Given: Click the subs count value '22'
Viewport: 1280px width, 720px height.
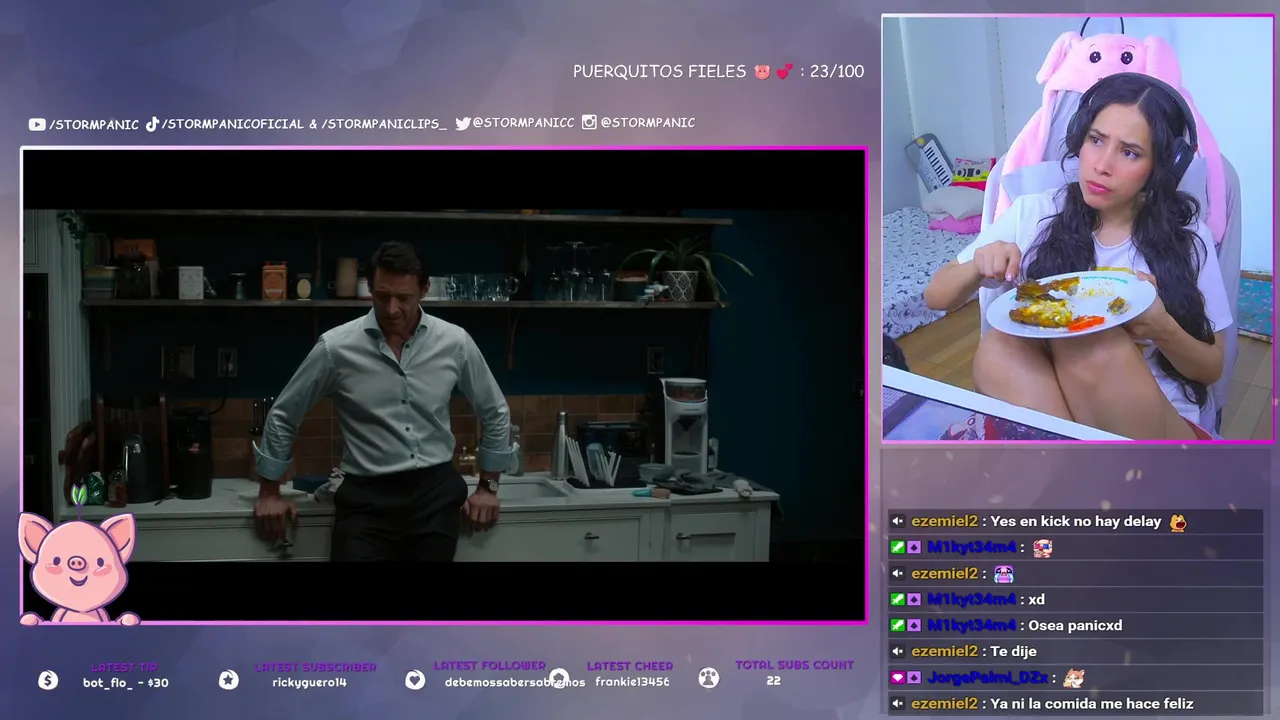Looking at the screenshot, I should pos(773,680).
